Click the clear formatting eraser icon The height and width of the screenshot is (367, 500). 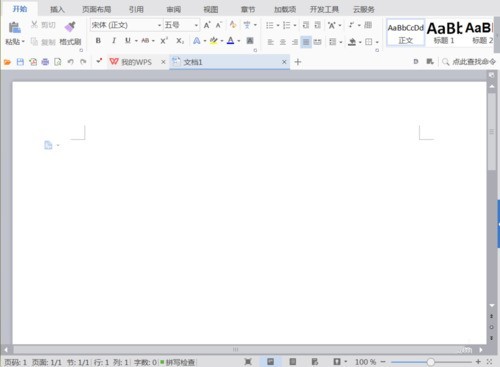coord(233,25)
